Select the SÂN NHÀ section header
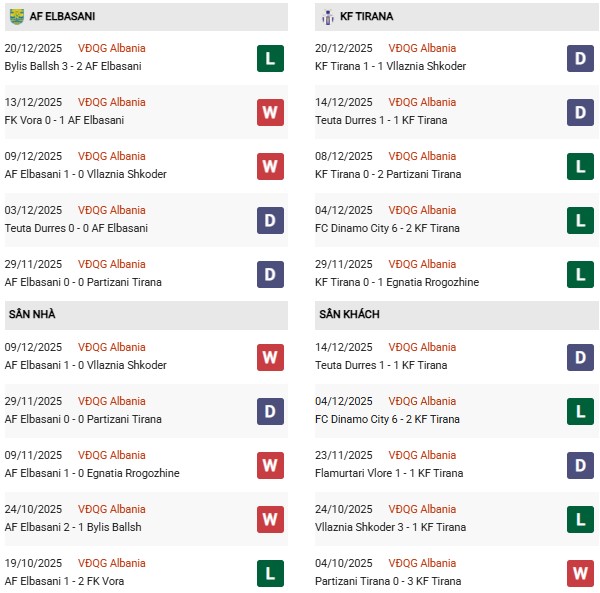This screenshot has width=600, height=593. tap(32, 314)
